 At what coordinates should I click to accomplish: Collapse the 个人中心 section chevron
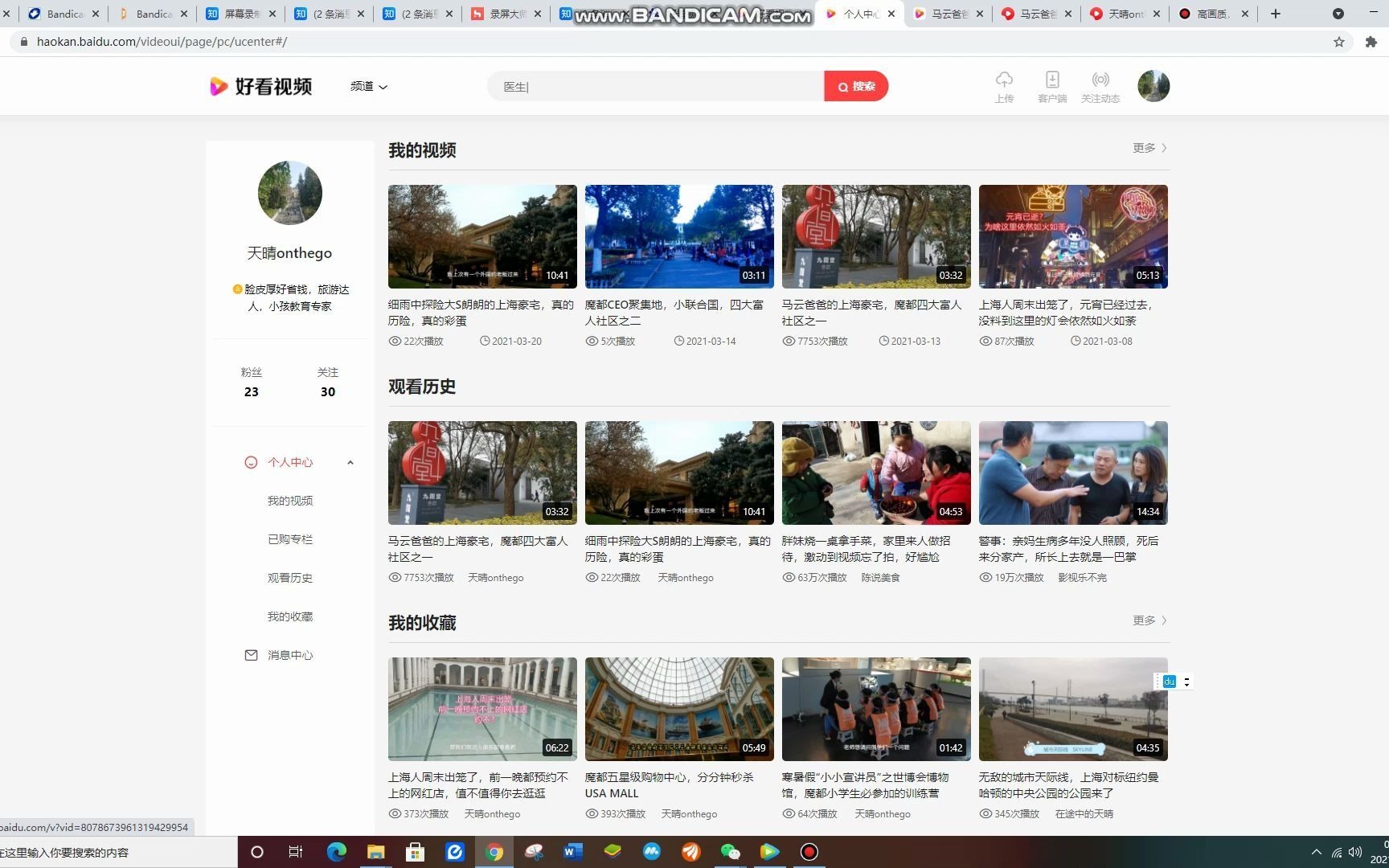pyautogui.click(x=350, y=462)
